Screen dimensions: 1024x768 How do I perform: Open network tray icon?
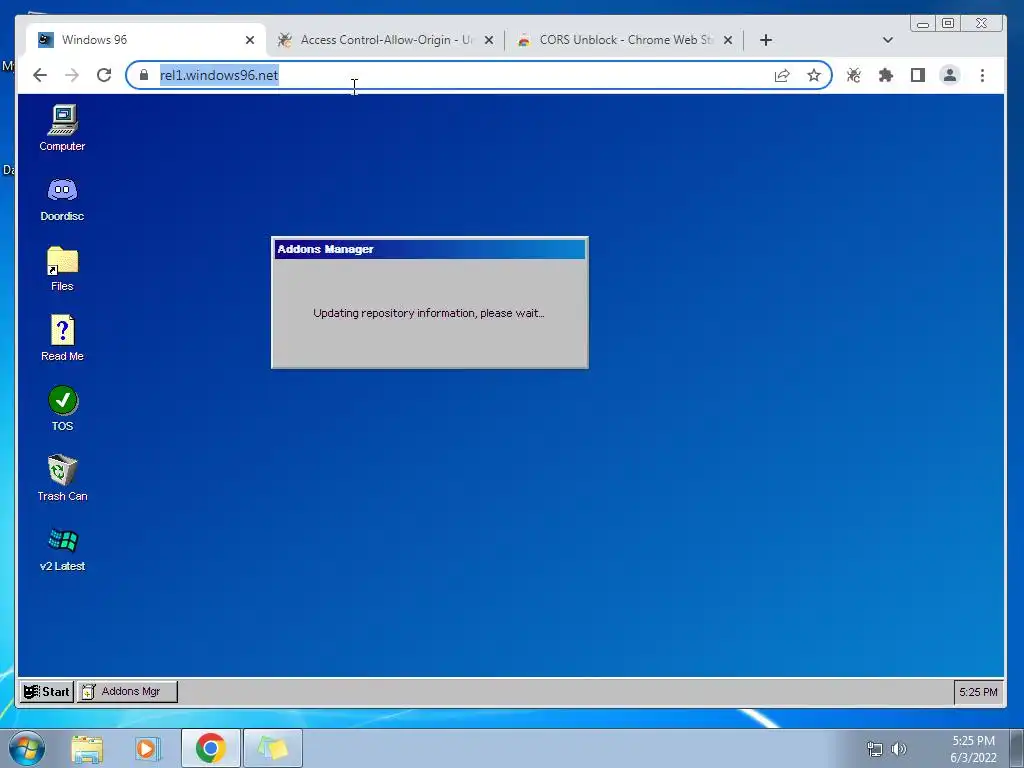(874, 749)
